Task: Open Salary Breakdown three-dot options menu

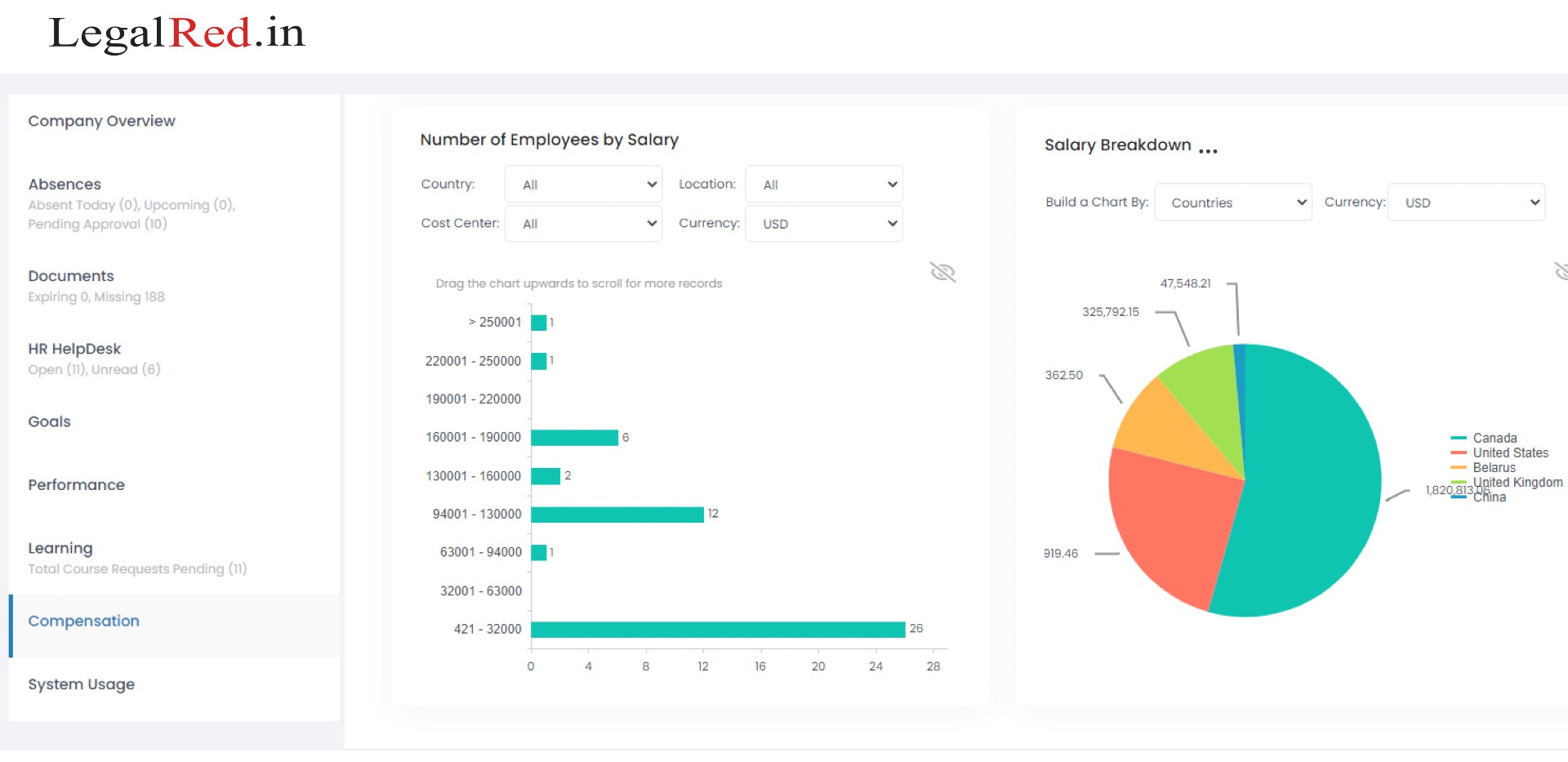Action: [1208, 150]
